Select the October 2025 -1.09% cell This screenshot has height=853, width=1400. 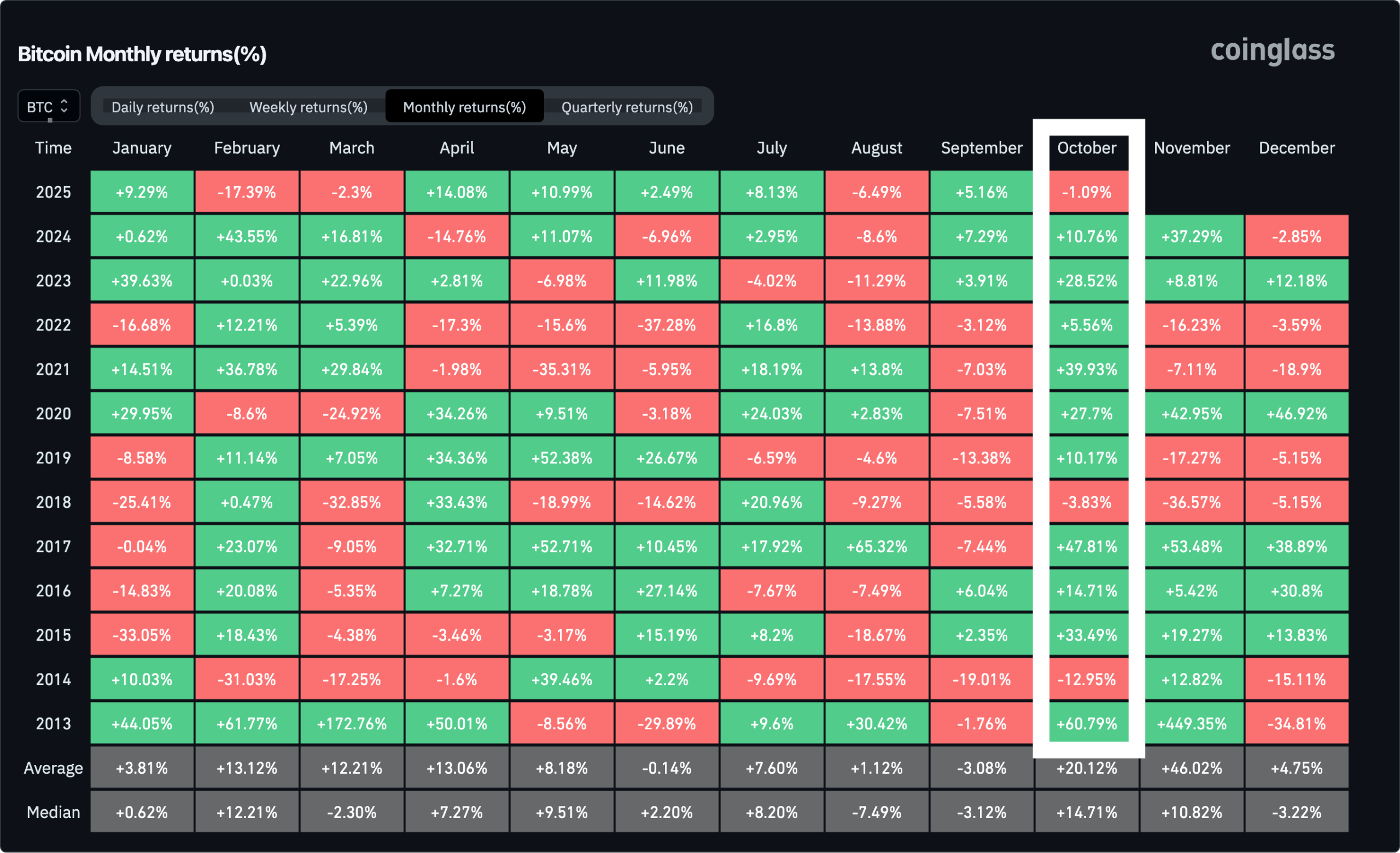tap(1086, 192)
